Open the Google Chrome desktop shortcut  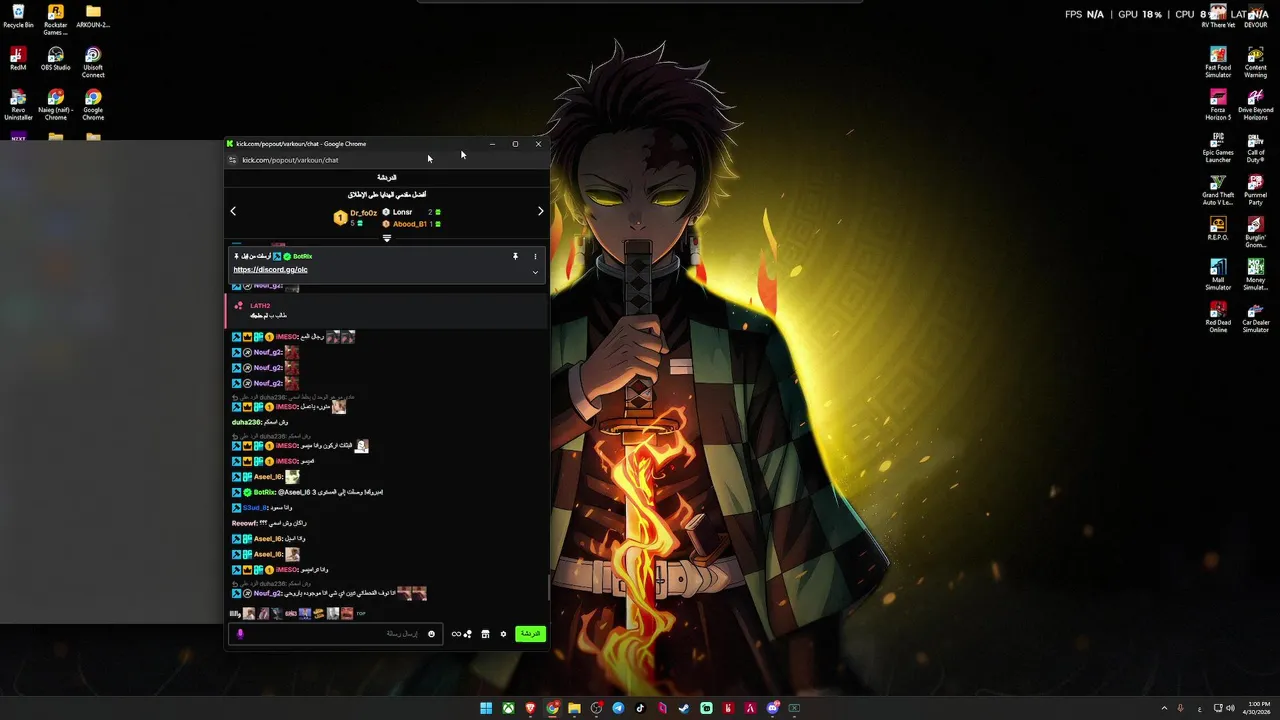pyautogui.click(x=93, y=105)
